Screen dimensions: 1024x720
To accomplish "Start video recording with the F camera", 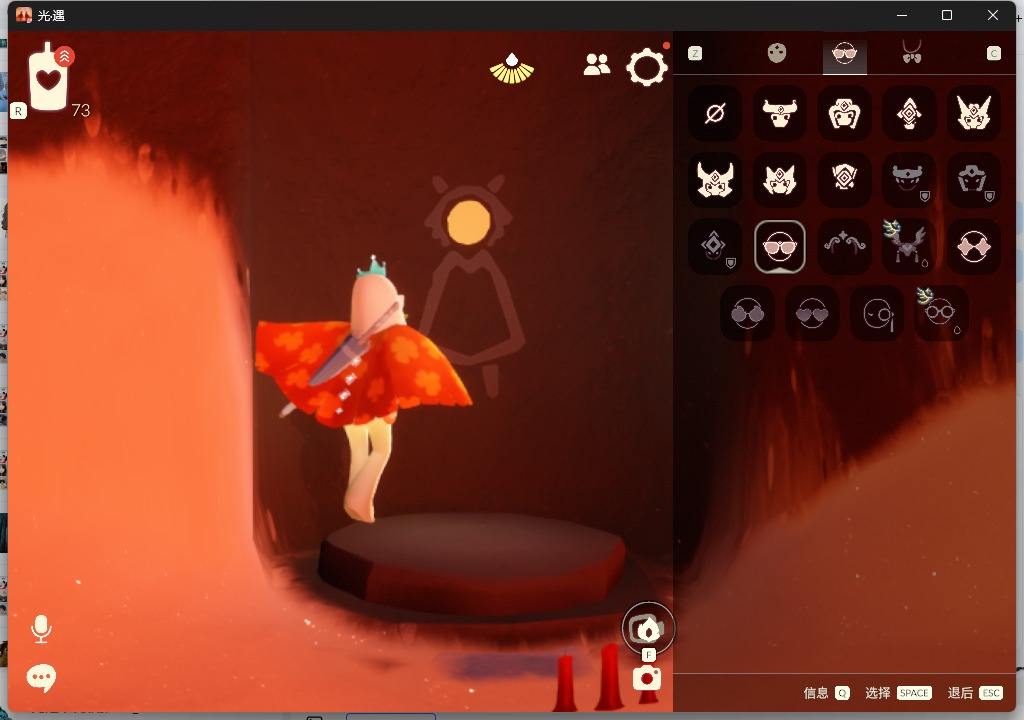I will [x=647, y=629].
